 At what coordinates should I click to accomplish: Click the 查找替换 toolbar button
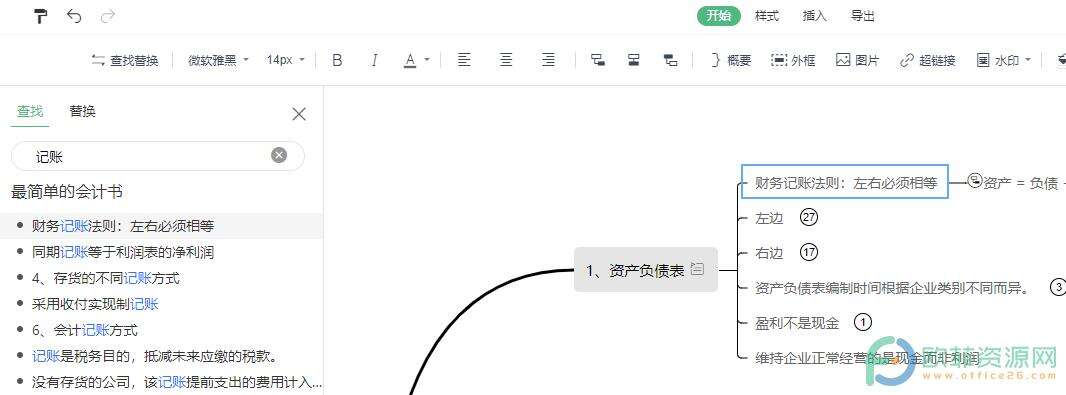click(x=124, y=61)
